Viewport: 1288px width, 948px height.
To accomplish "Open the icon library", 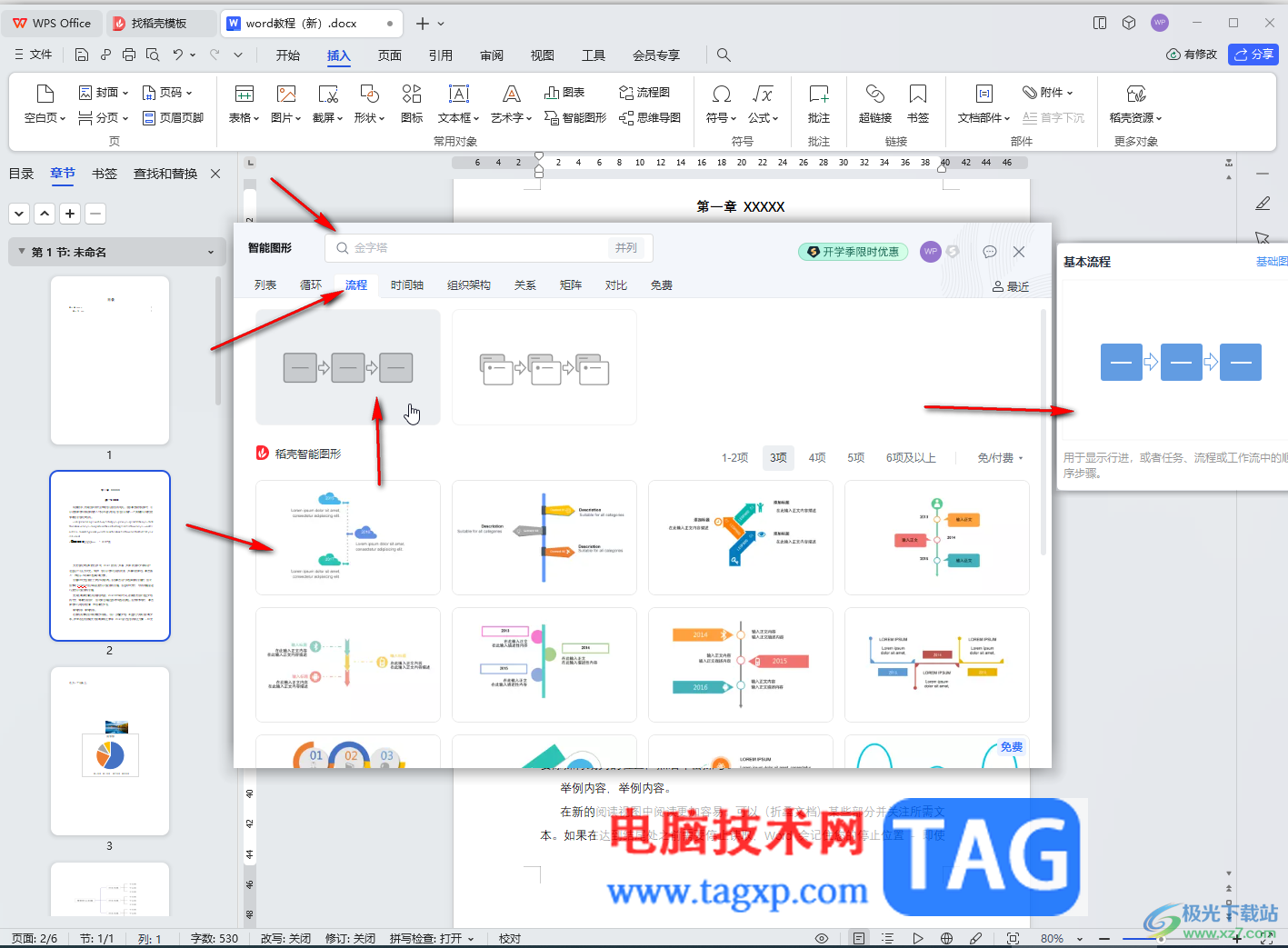I will tap(412, 105).
